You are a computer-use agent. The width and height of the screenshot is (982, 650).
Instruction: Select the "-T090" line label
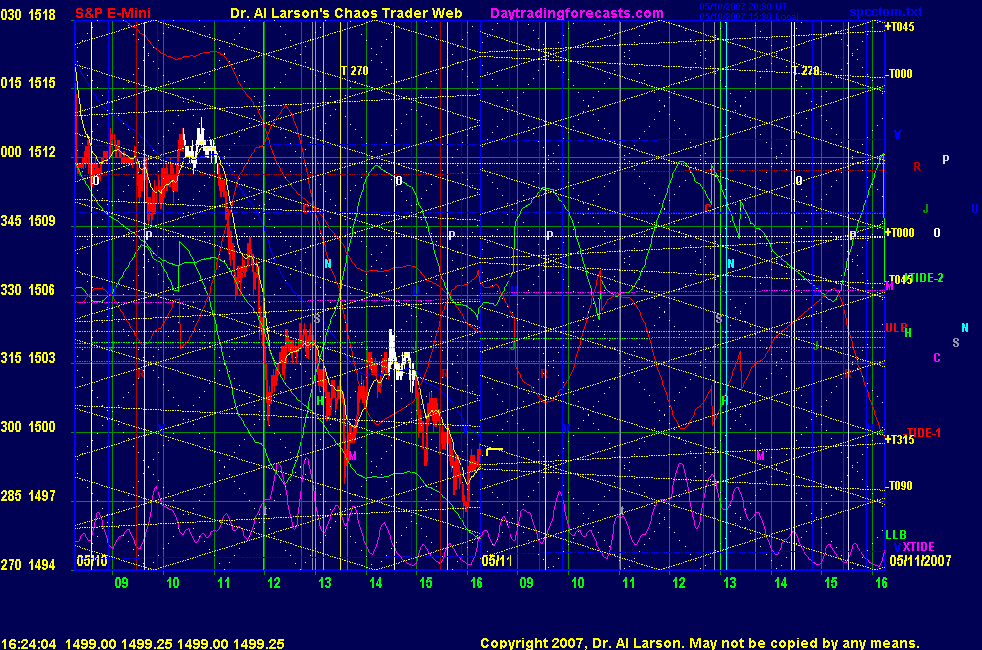pyautogui.click(x=899, y=486)
